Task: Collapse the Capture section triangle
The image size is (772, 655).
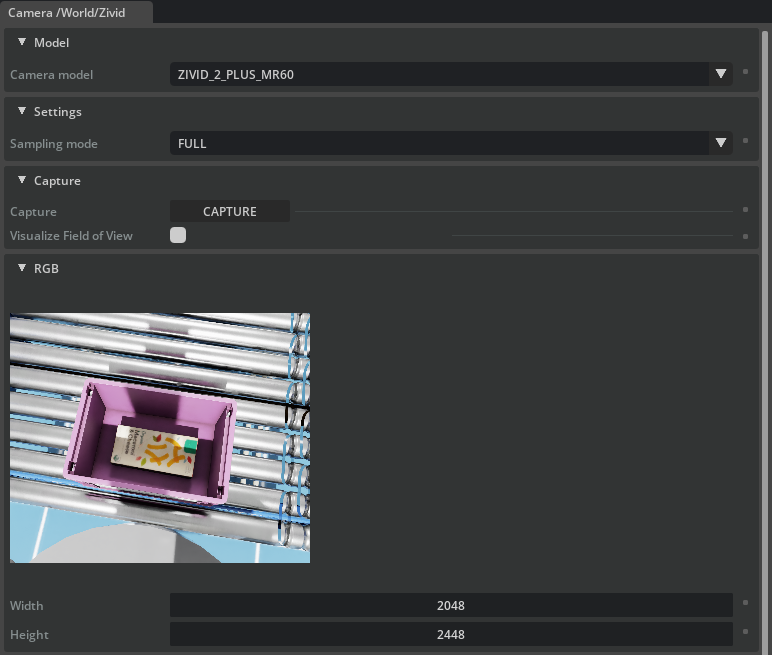Action: pyautogui.click(x=22, y=180)
